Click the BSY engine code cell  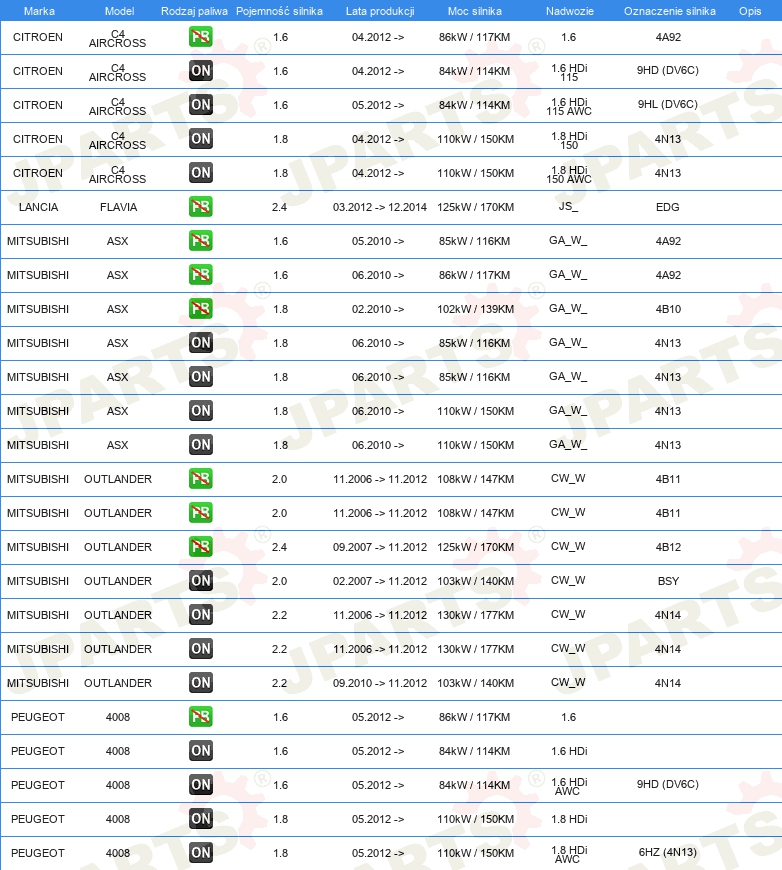tap(668, 581)
